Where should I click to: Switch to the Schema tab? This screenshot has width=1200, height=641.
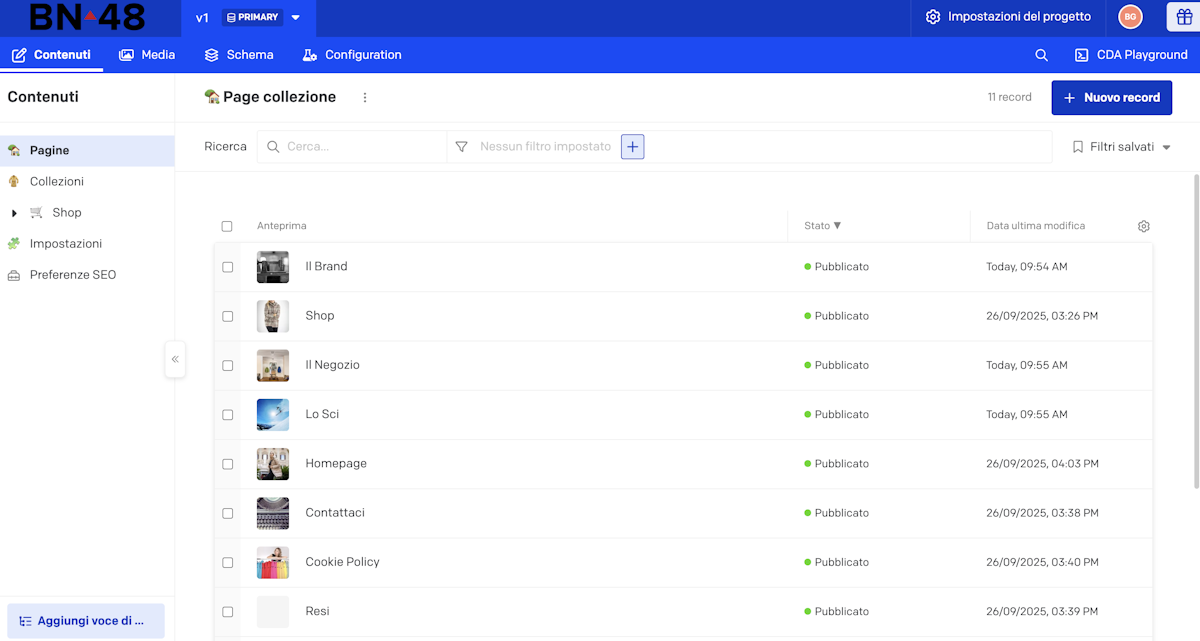pyautogui.click(x=239, y=55)
